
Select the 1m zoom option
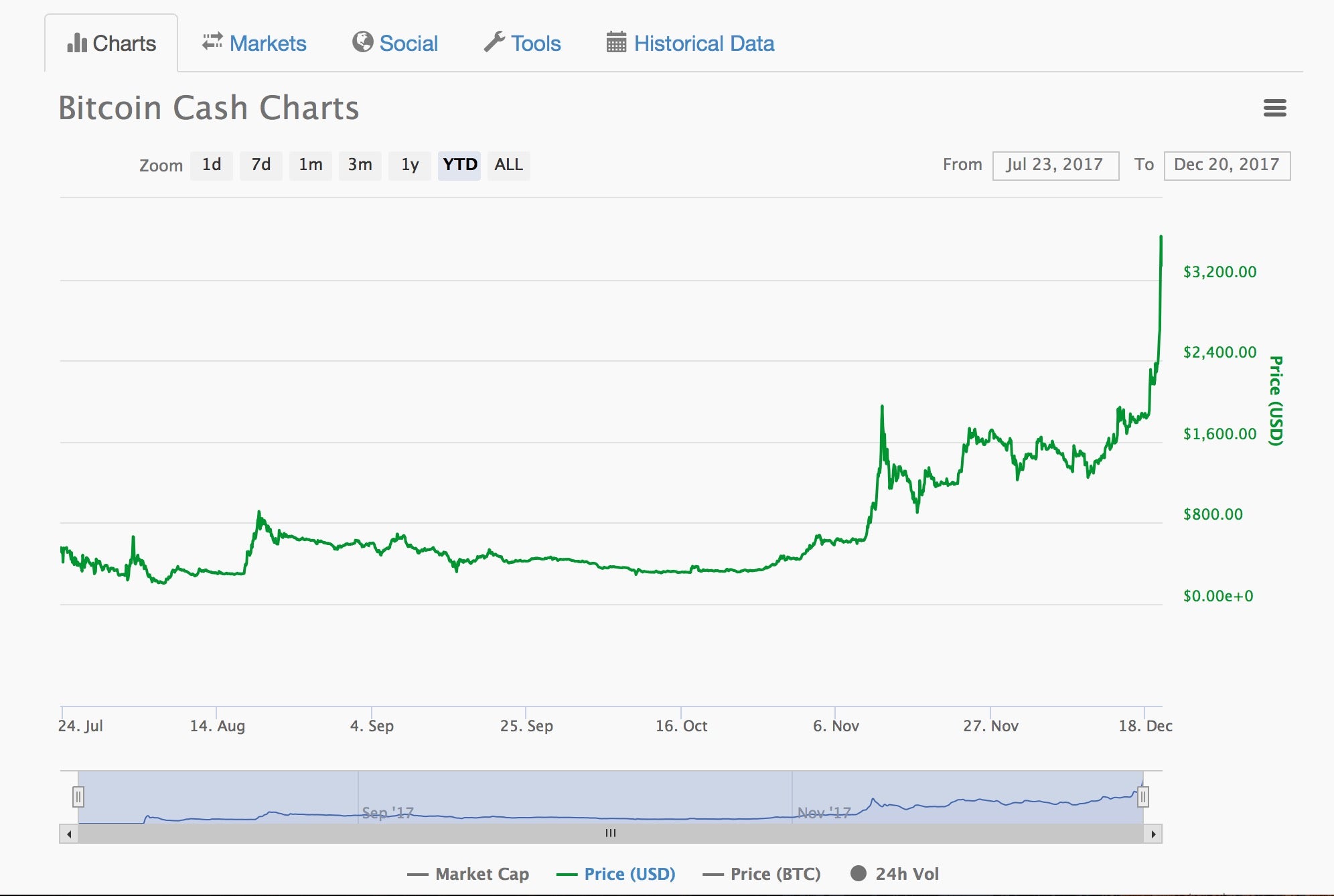(x=310, y=165)
